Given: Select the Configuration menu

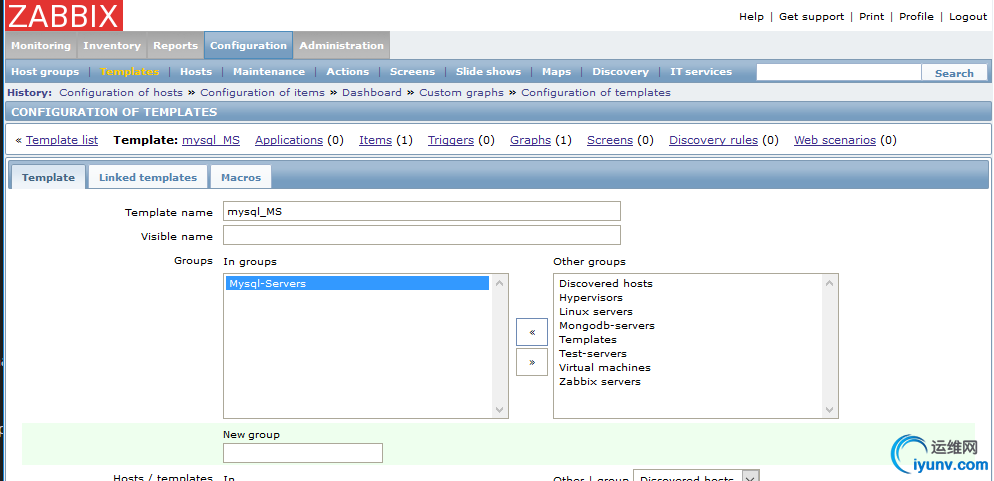Looking at the screenshot, I should (x=248, y=46).
